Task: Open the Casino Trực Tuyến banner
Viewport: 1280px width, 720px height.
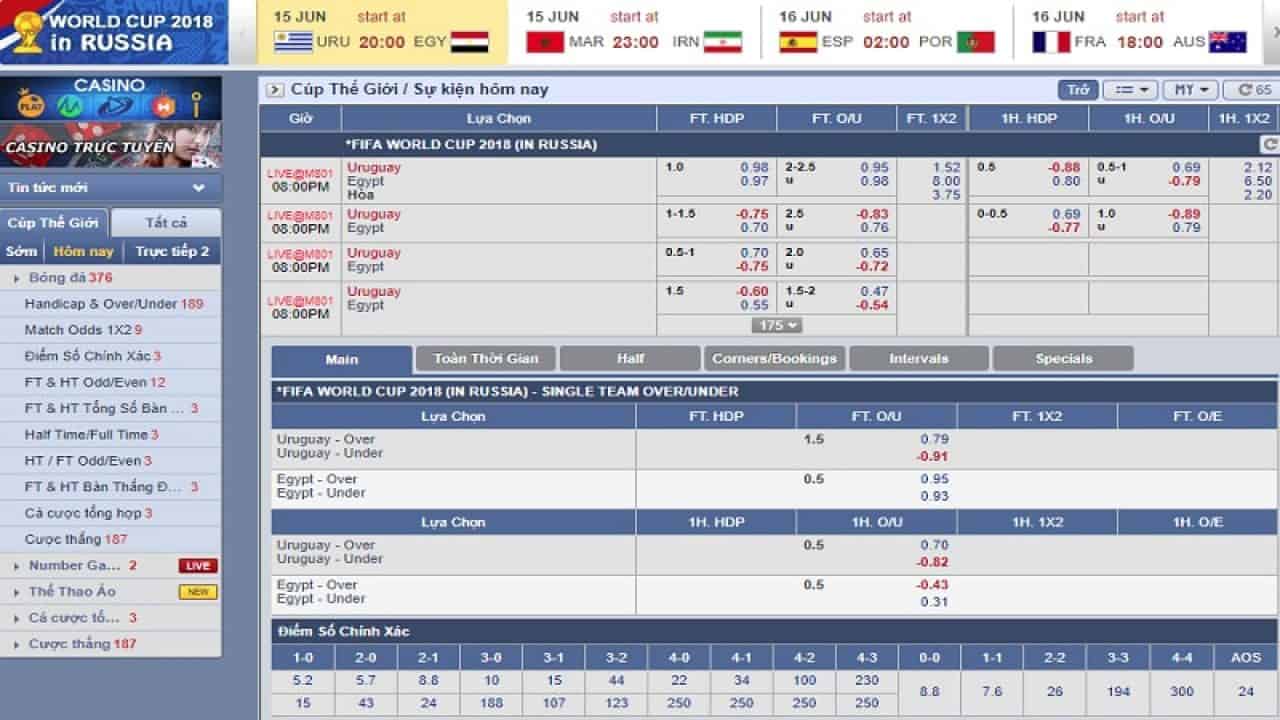Action: coord(111,145)
